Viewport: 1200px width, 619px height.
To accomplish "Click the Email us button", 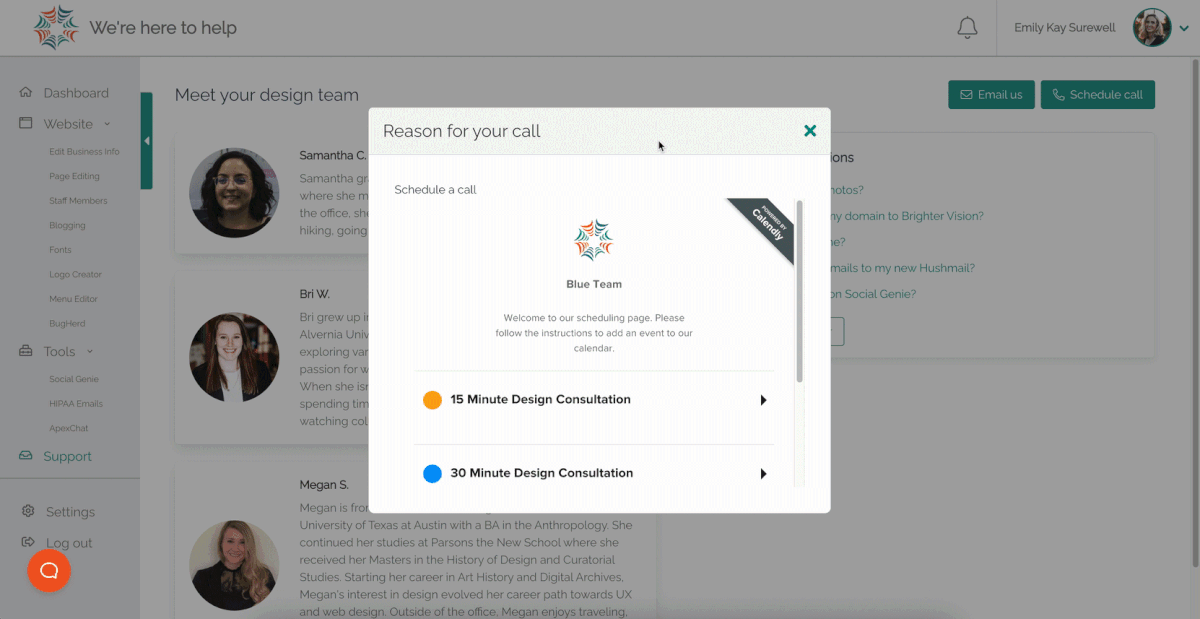I will (x=991, y=94).
